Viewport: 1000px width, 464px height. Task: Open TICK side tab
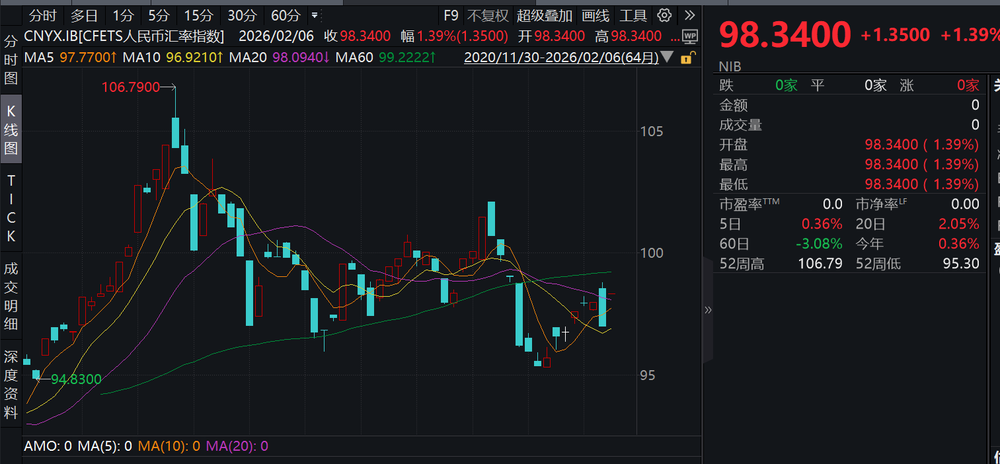[x=11, y=208]
